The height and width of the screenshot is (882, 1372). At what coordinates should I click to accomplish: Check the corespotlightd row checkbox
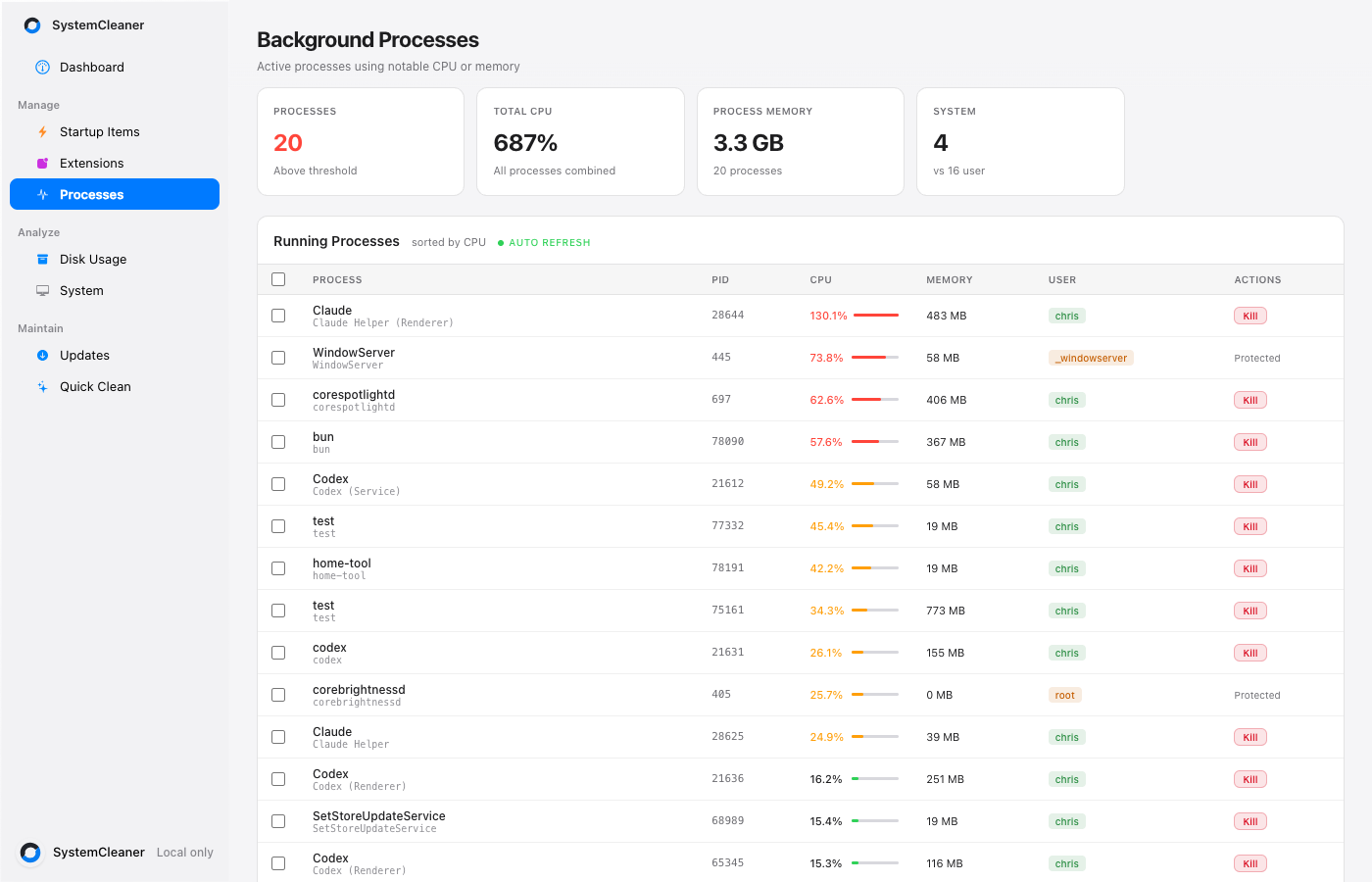278,400
